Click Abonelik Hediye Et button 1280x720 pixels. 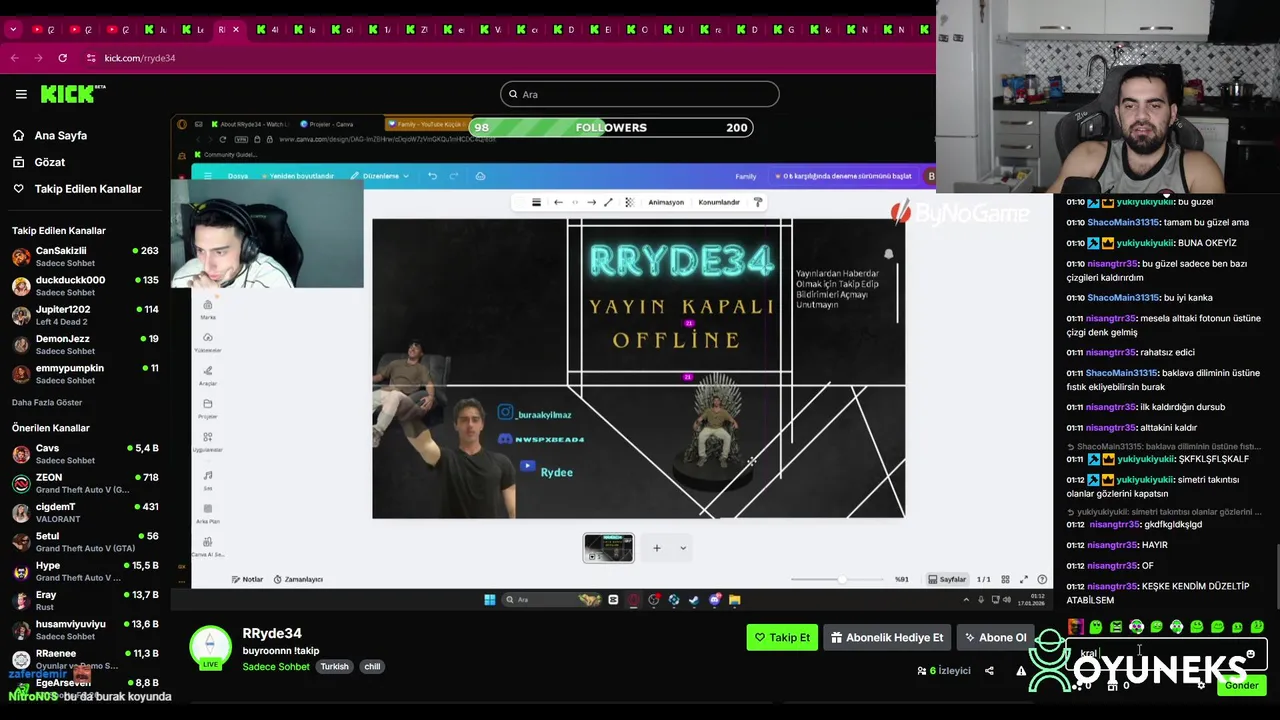point(887,637)
